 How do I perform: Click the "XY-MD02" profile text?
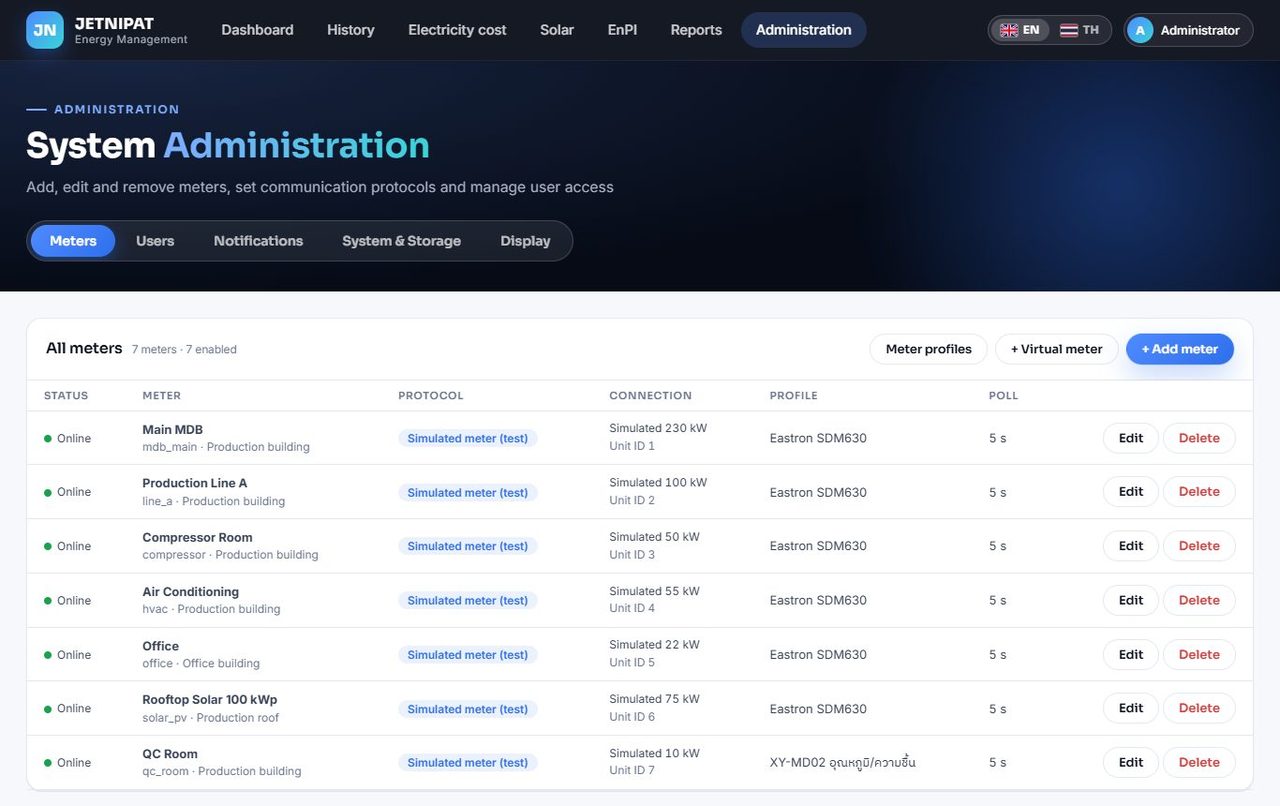(797, 762)
